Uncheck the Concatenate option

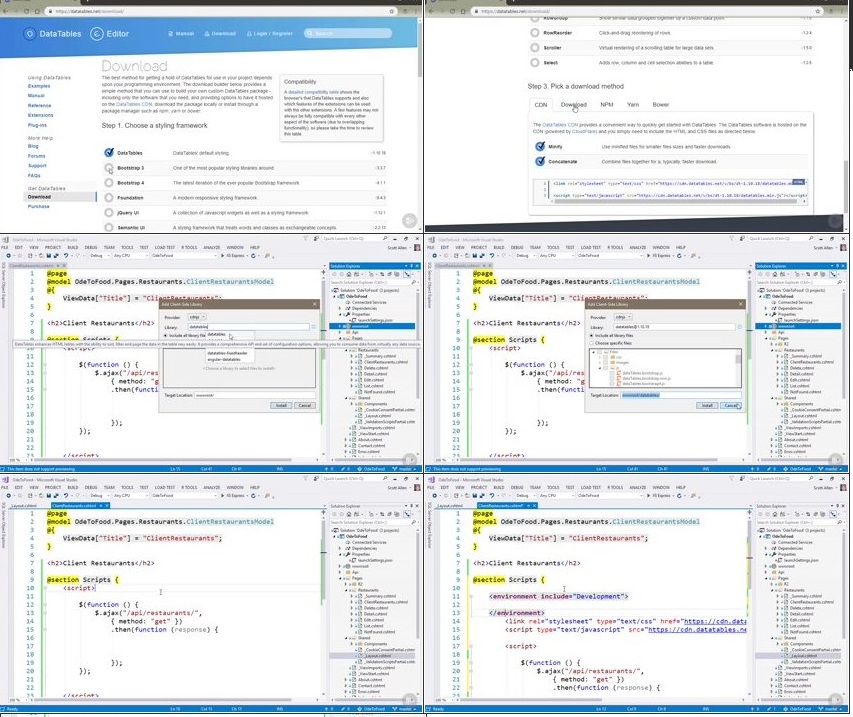tap(540, 162)
